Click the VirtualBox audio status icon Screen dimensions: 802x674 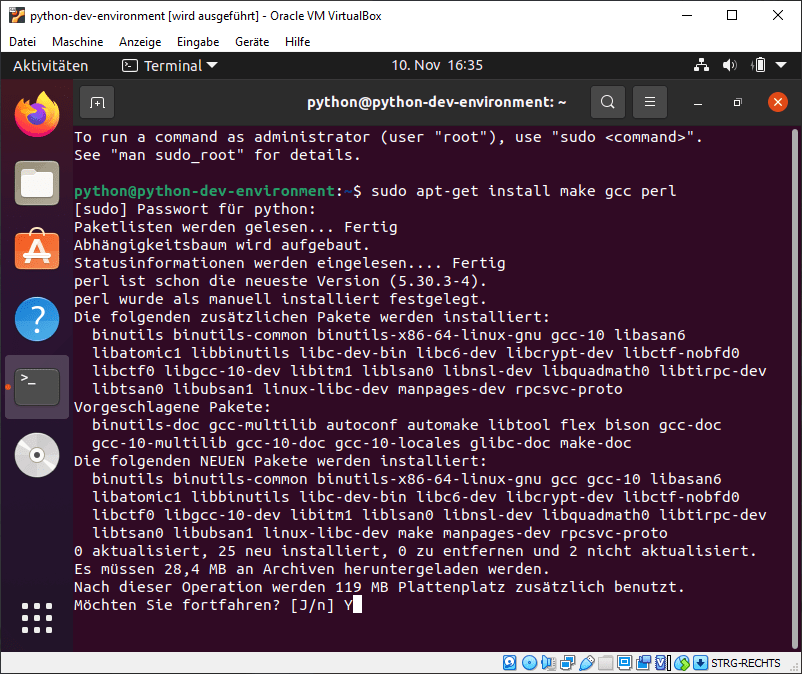coord(549,663)
